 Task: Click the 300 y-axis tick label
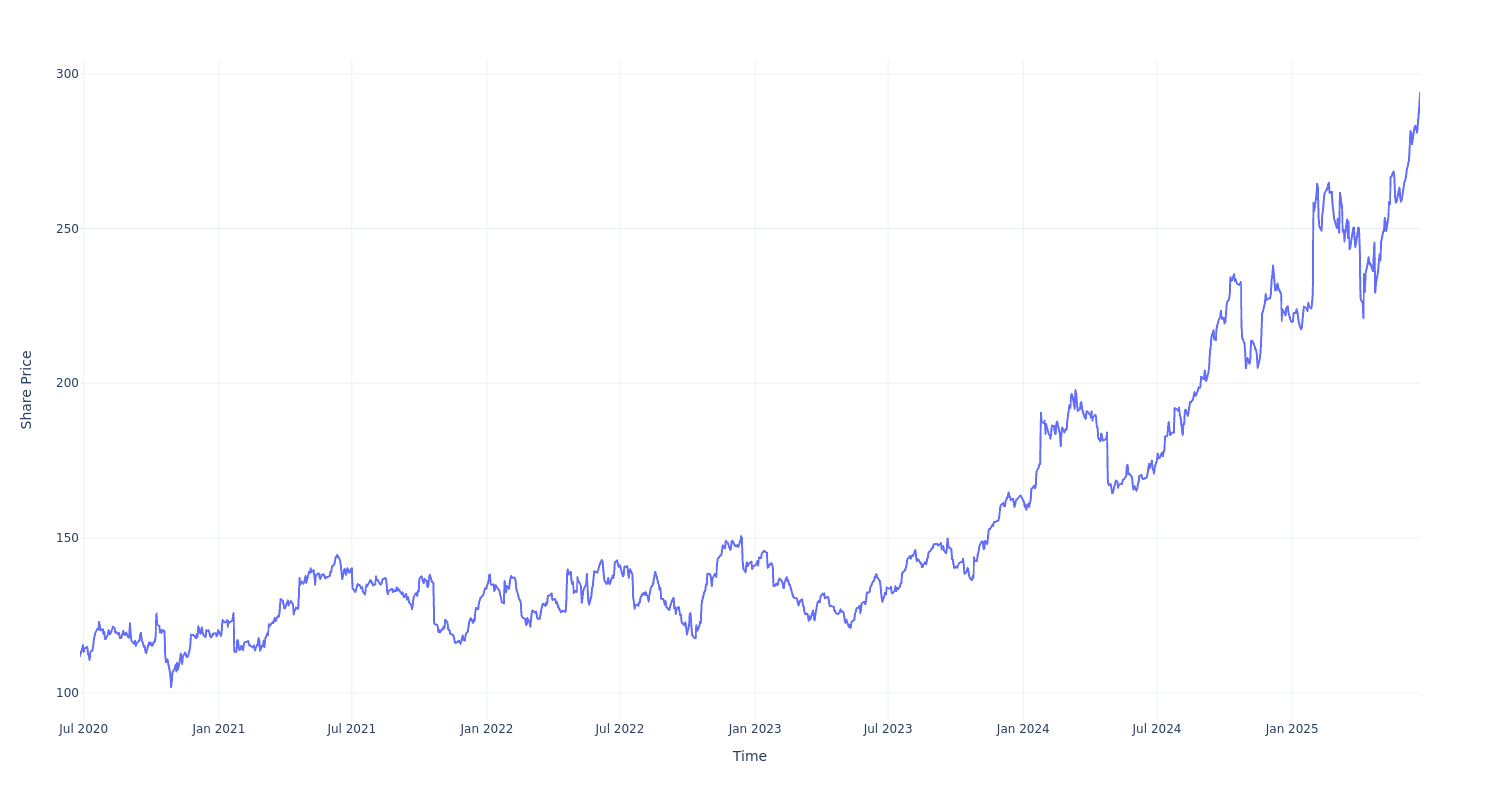67,73
